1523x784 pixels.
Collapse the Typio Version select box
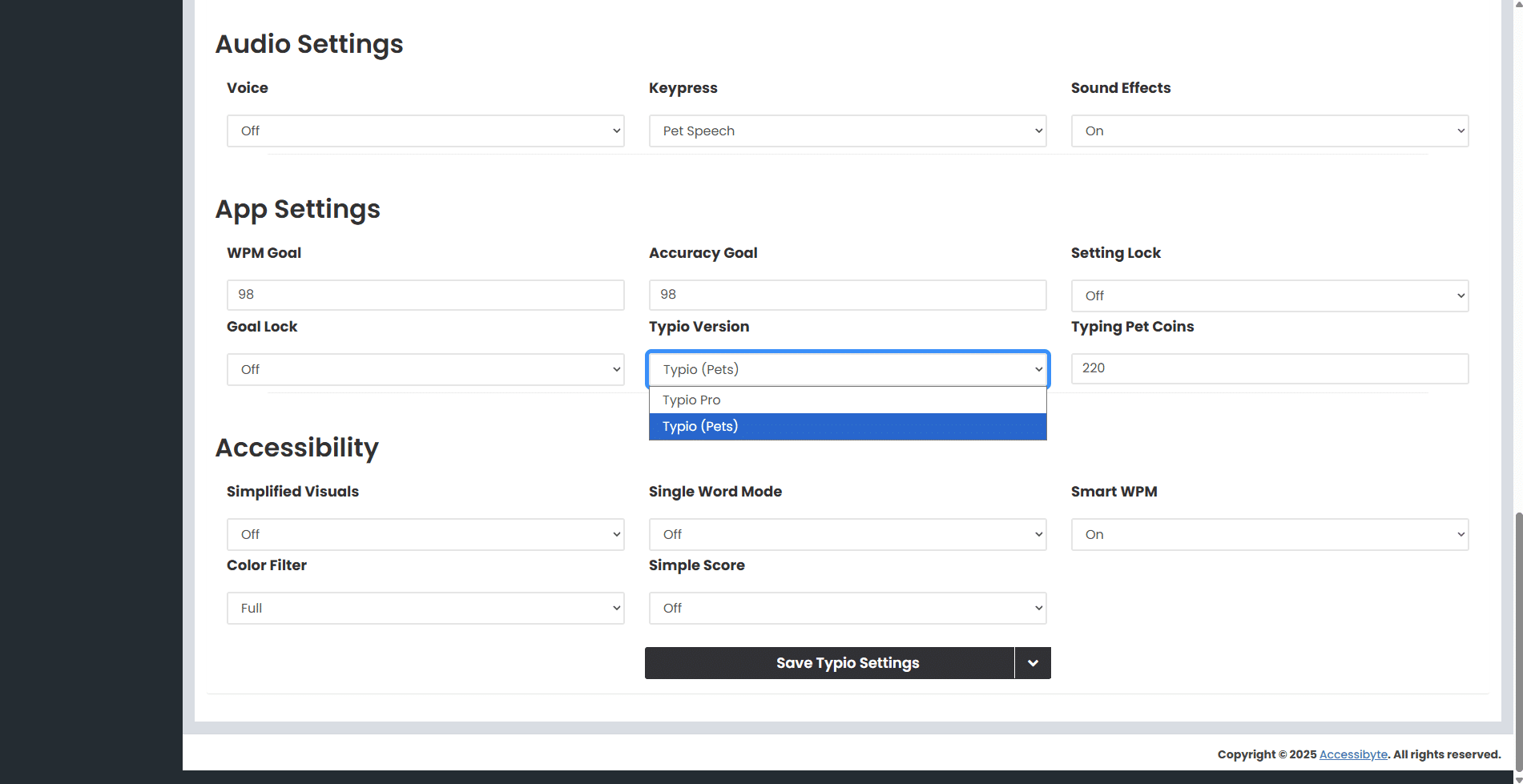pos(847,369)
